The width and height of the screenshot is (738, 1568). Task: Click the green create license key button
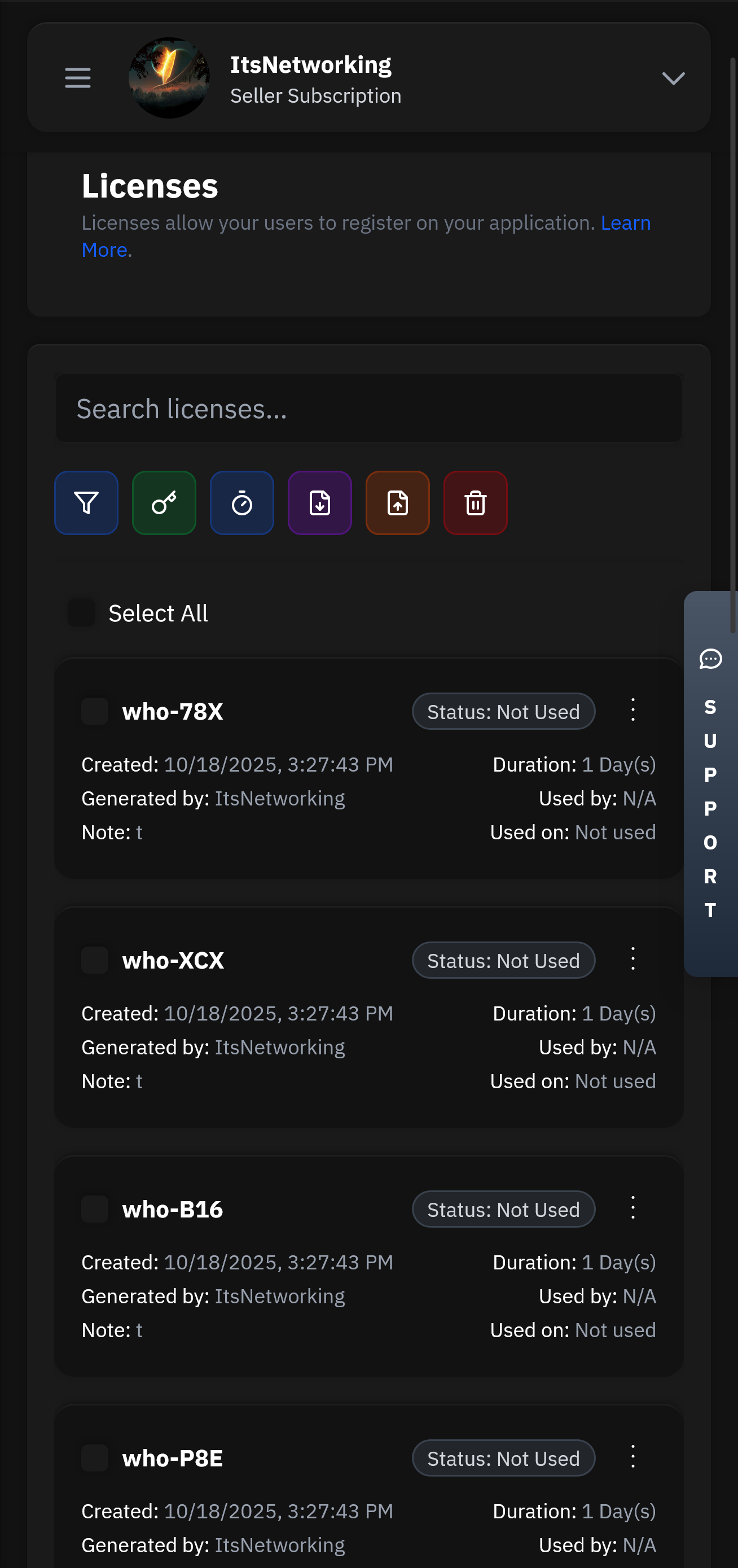click(x=164, y=503)
